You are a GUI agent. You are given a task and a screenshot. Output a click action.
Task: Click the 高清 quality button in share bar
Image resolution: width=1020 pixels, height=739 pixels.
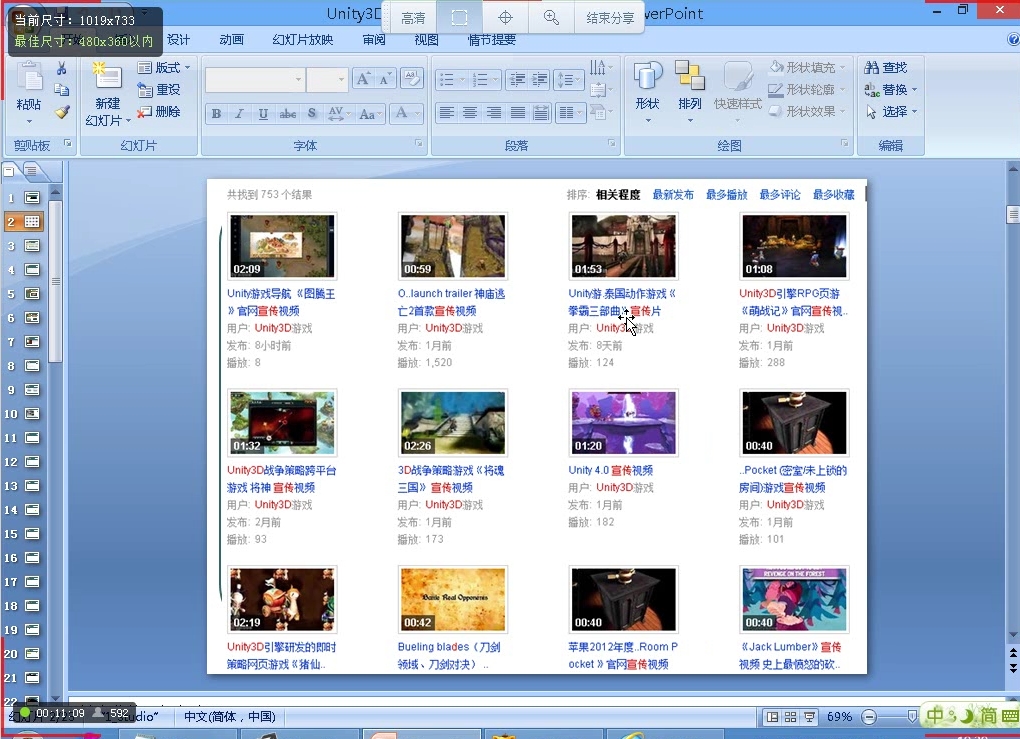[413, 18]
